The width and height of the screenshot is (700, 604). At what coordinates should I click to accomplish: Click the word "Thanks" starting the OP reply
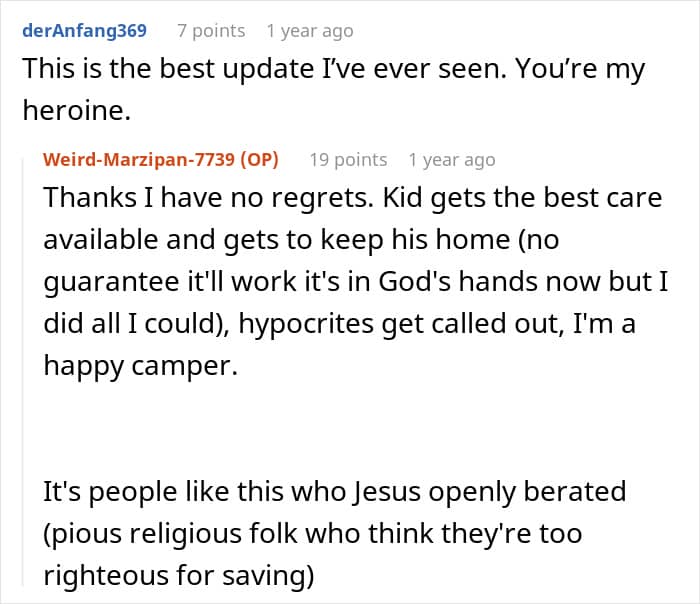click(83, 198)
